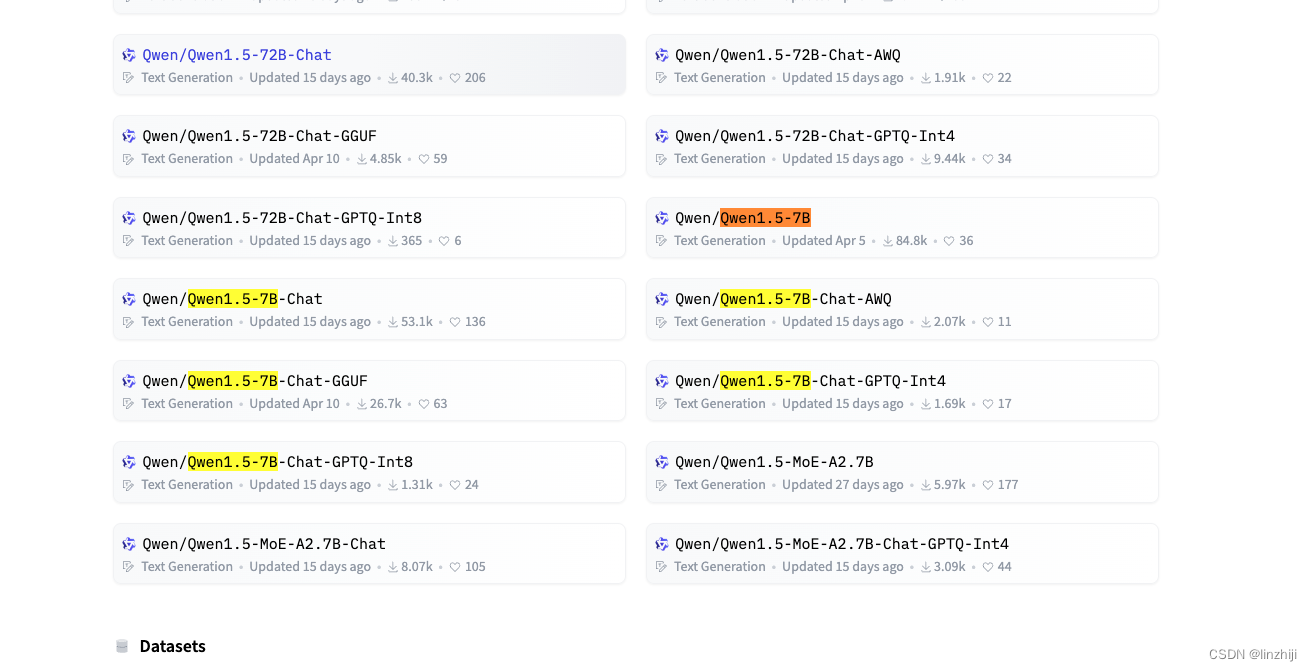The height and width of the screenshot is (671, 1312).
Task: Click the Text Generation tag icon under Qwen1.5-7B-Chat-GGUF
Action: [128, 404]
